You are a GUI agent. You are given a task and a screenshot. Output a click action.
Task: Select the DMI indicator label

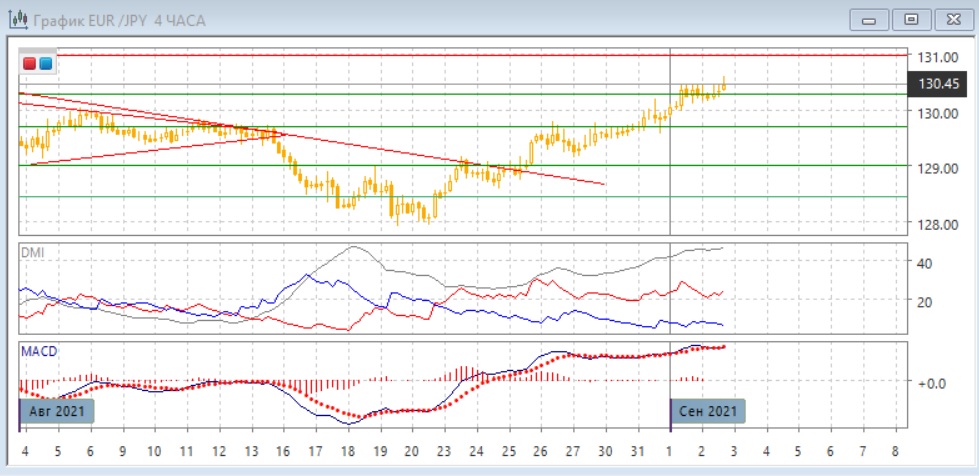pyautogui.click(x=33, y=253)
